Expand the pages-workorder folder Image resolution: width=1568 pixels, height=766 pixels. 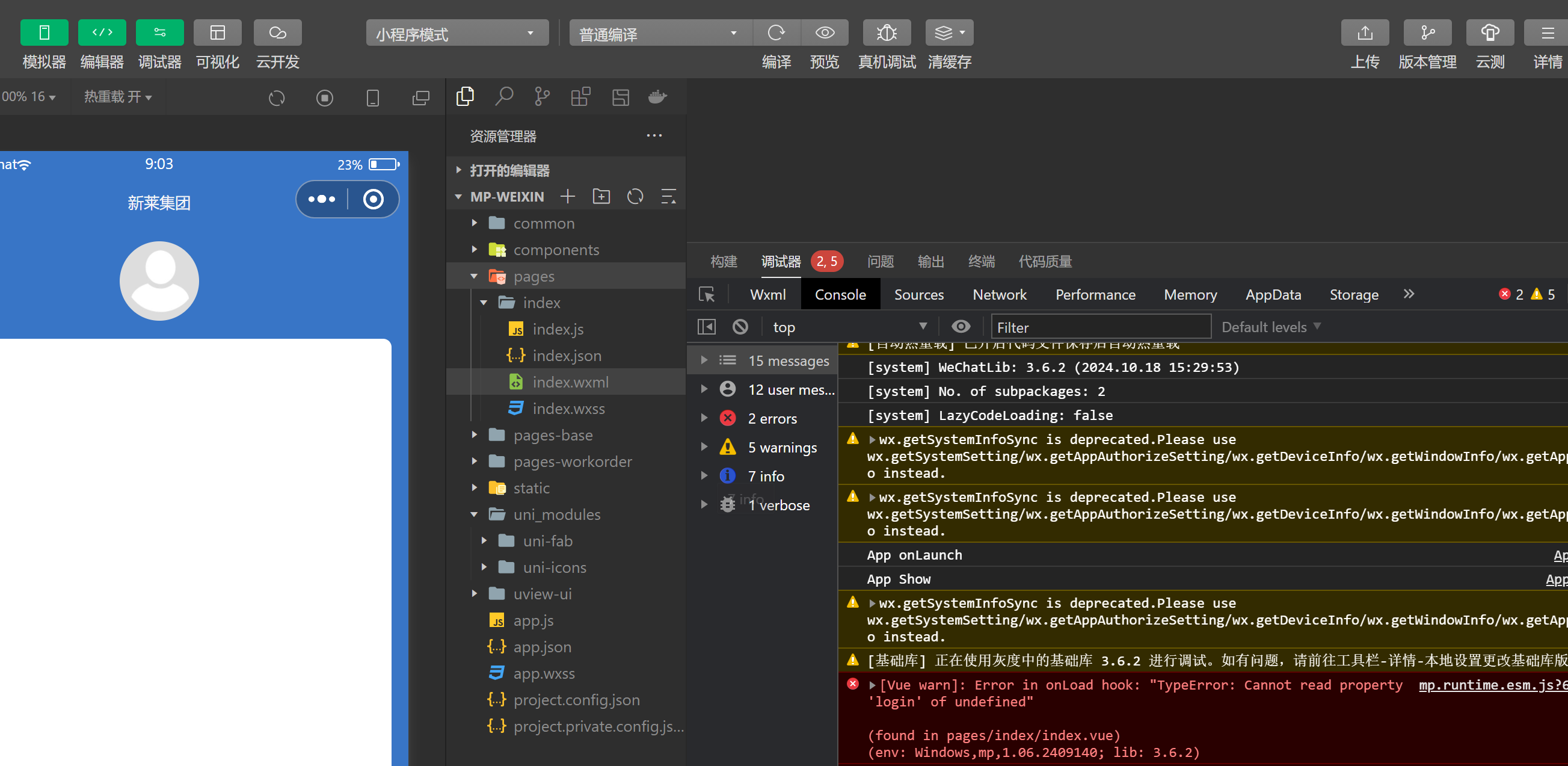point(572,462)
